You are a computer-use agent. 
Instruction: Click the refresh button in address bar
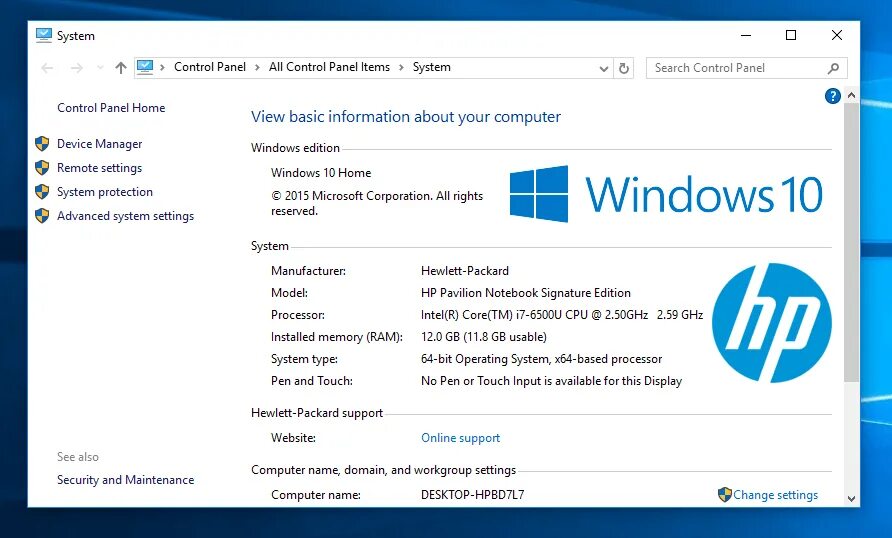tap(624, 68)
